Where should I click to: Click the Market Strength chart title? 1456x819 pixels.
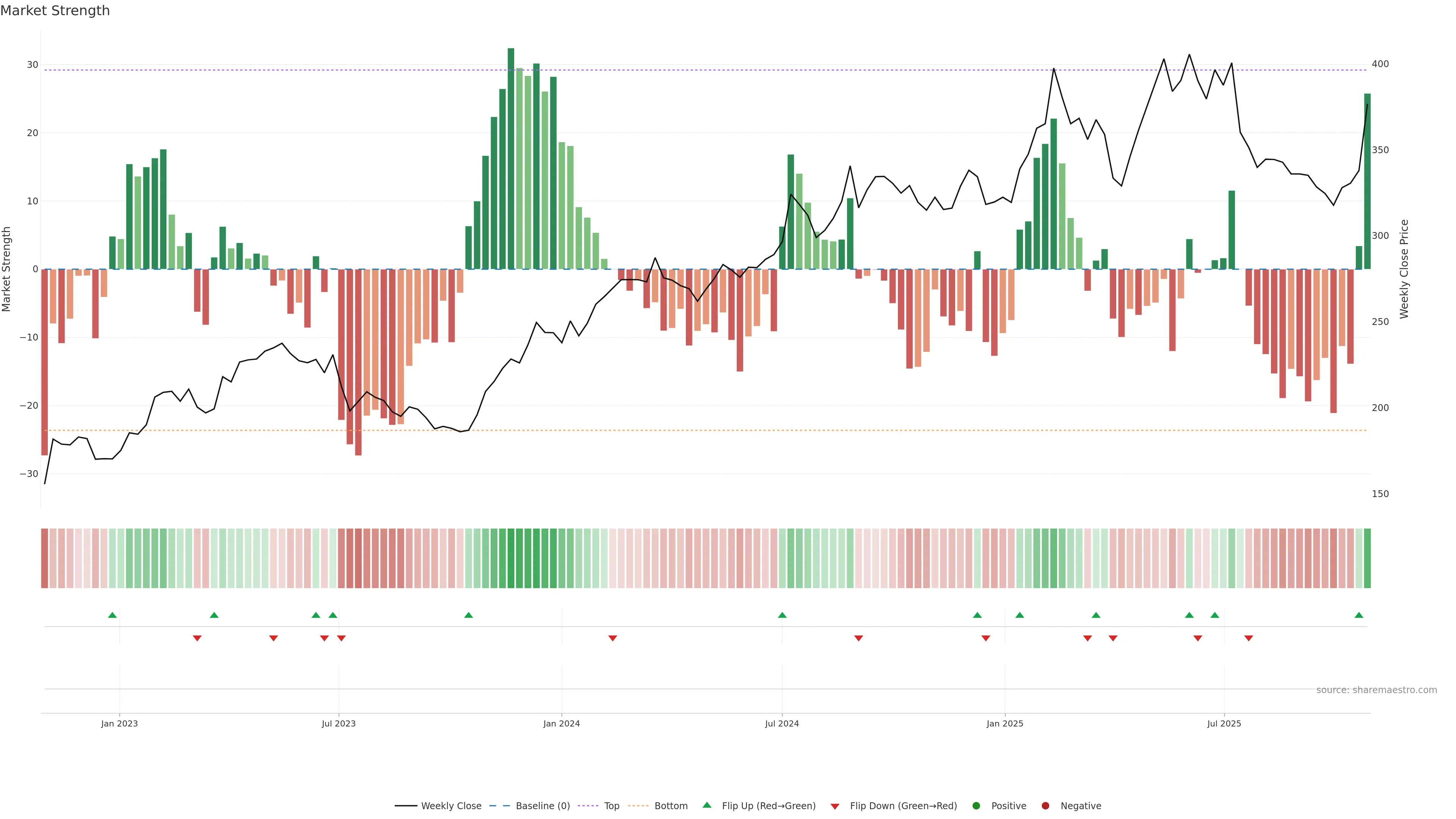point(55,11)
